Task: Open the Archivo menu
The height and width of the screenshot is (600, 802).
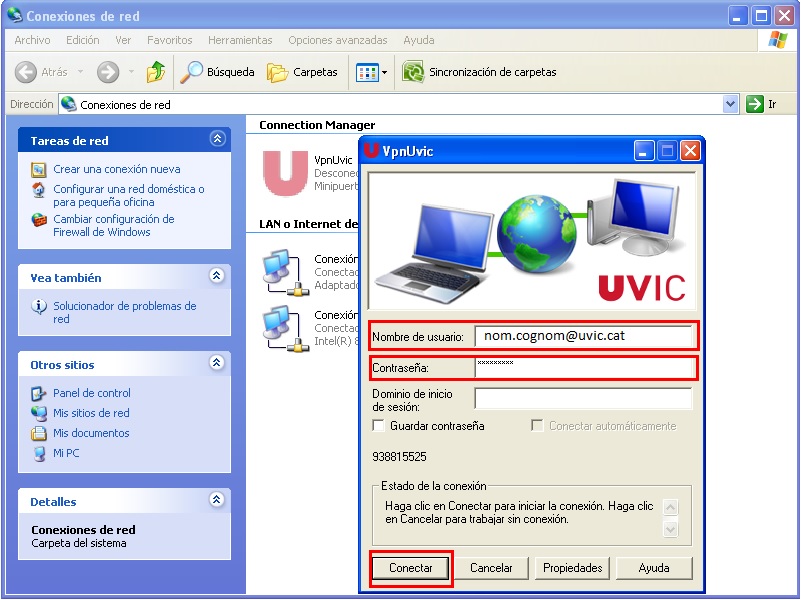Action: point(32,40)
